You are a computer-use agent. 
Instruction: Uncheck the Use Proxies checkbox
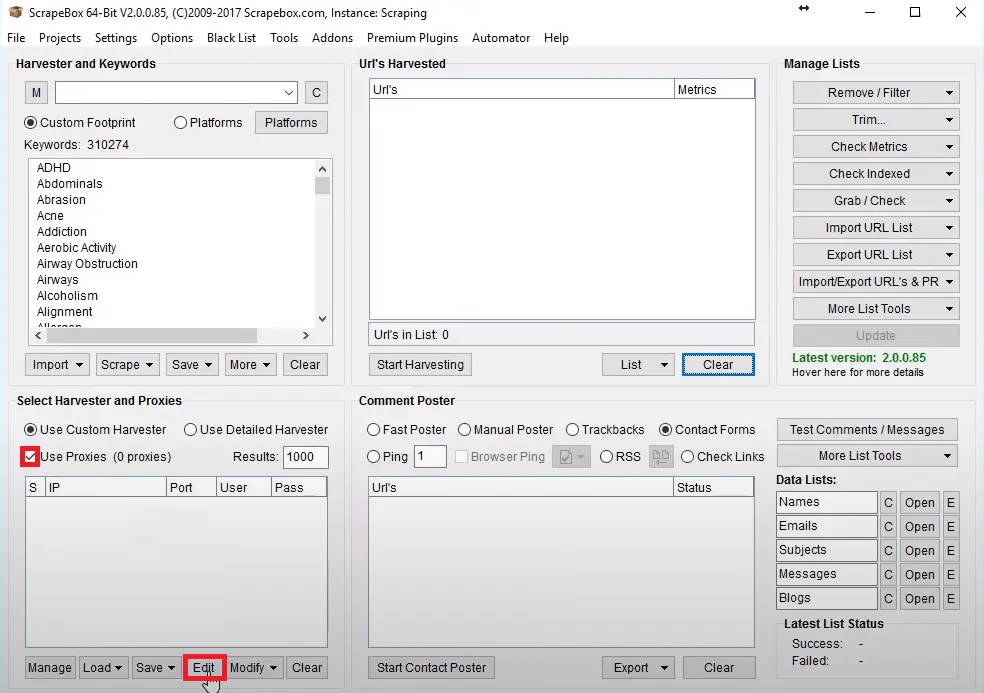pyautogui.click(x=30, y=457)
